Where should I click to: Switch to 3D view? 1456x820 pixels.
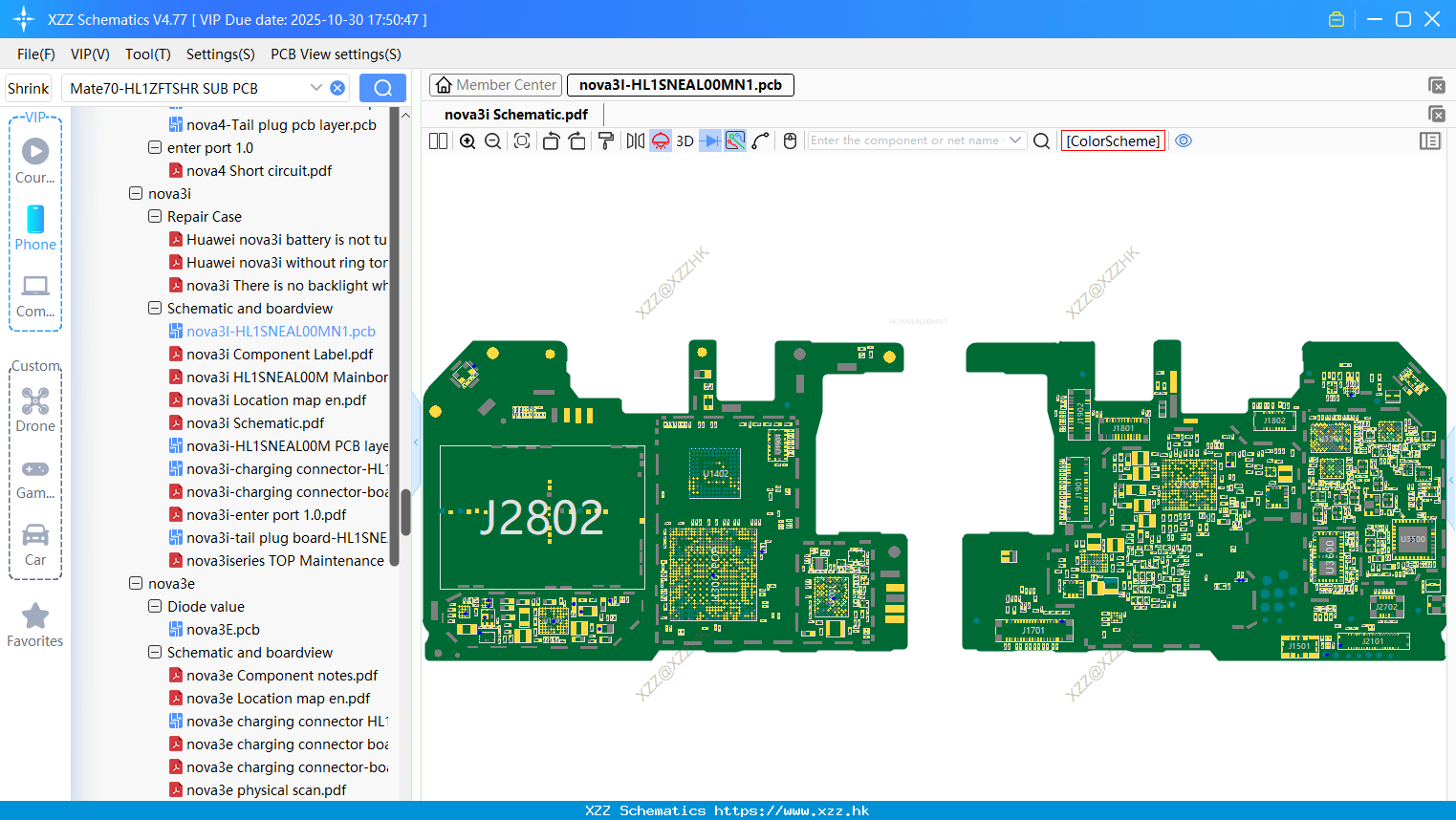point(685,140)
